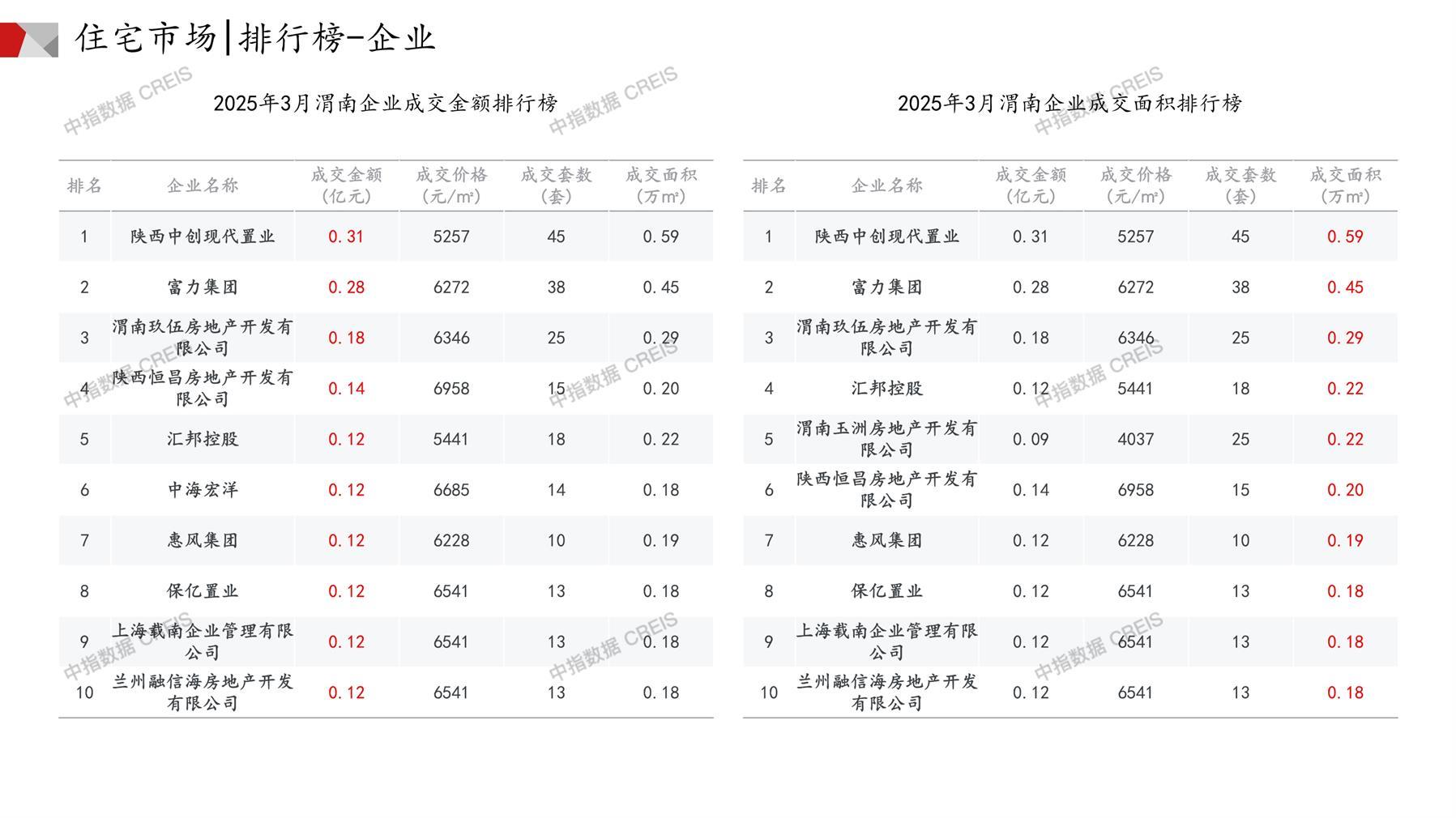Select 惠风集团 in the area ranking table
This screenshot has width=1456, height=818.
pyautogui.click(x=886, y=540)
